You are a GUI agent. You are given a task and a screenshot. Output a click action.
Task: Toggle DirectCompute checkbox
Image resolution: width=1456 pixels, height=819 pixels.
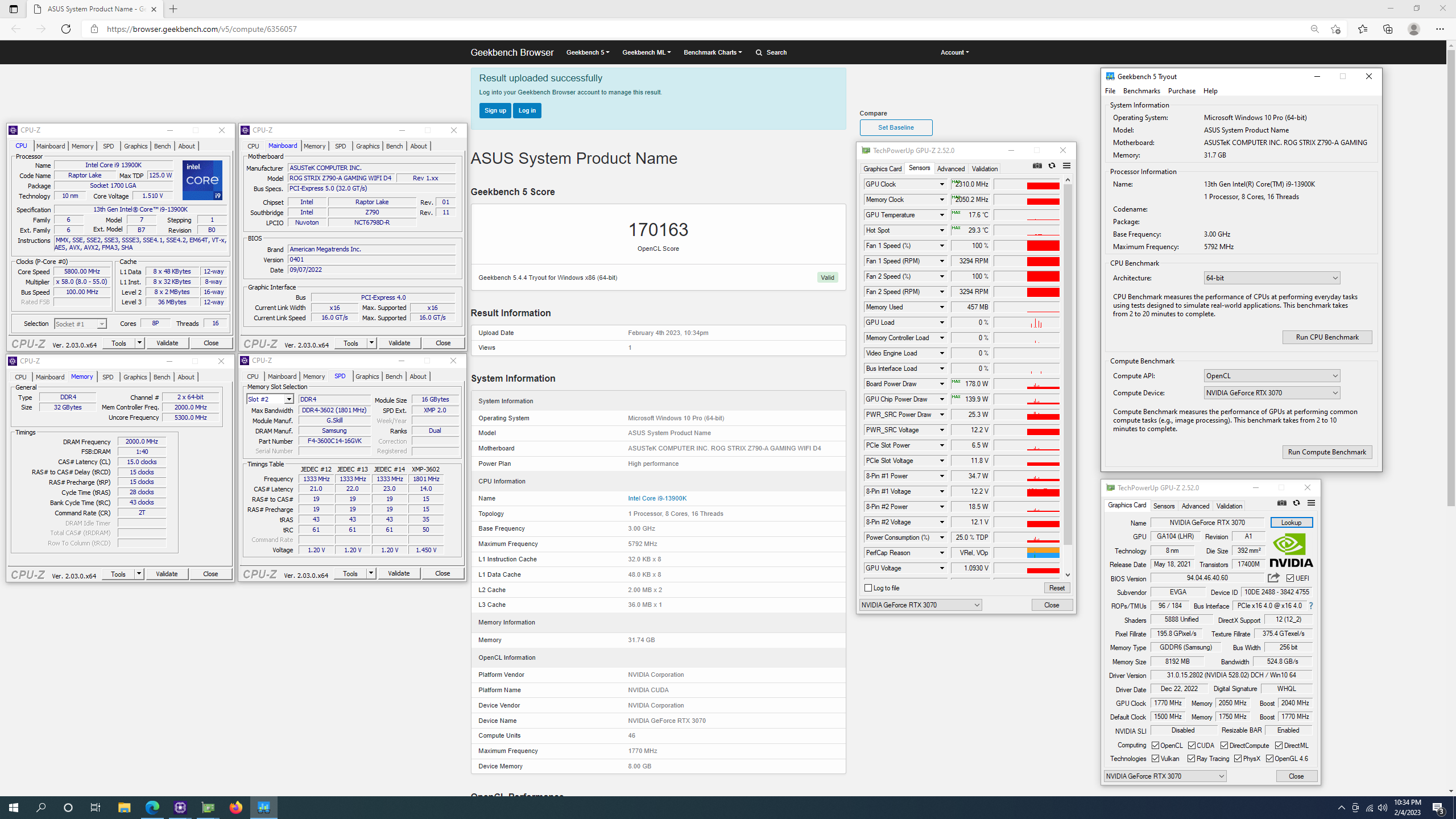(1224, 746)
